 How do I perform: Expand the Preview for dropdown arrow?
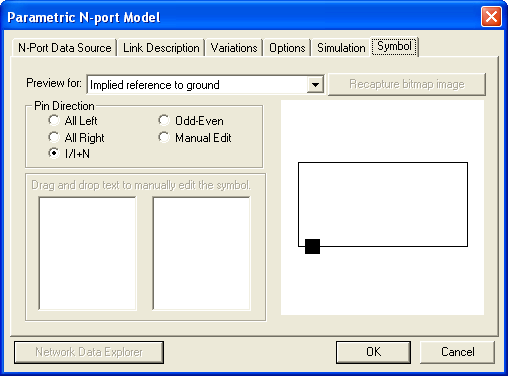point(315,85)
